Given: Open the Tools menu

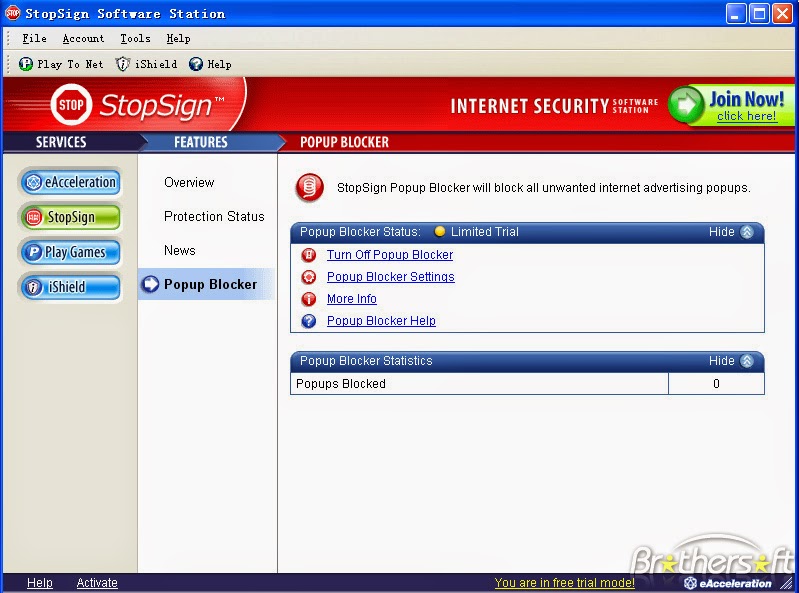Looking at the screenshot, I should pos(135,38).
